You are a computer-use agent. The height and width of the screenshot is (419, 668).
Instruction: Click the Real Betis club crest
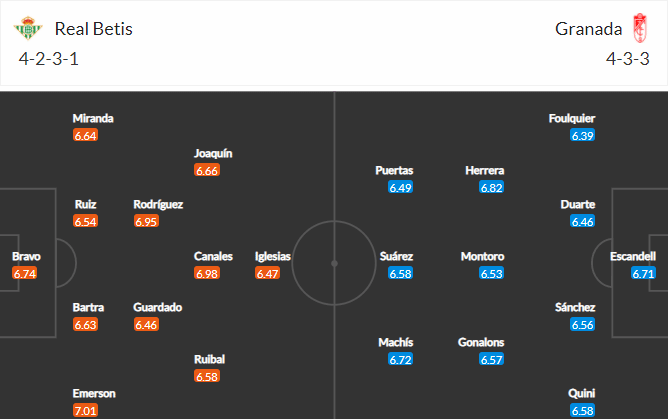point(28,28)
